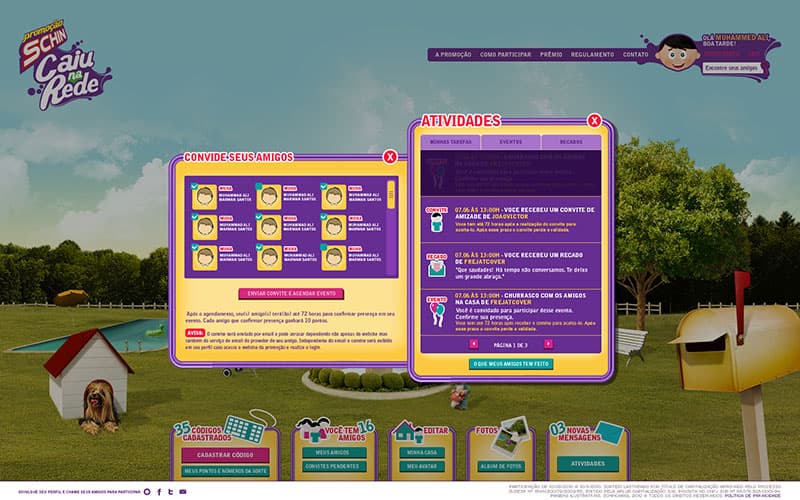Click the Evento balloons activity icon

436,312
